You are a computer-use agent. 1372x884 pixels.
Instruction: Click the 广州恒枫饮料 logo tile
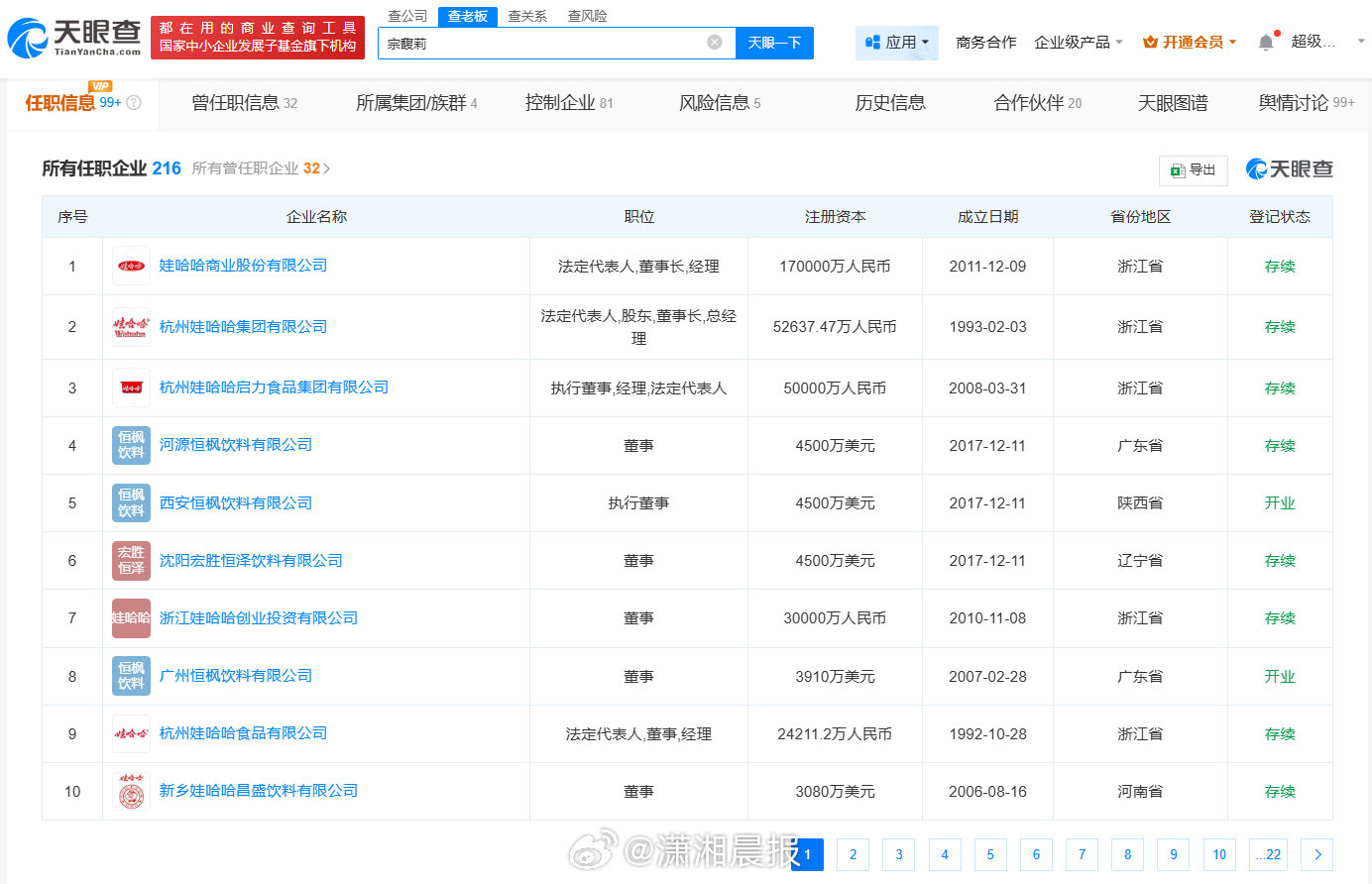point(131,676)
